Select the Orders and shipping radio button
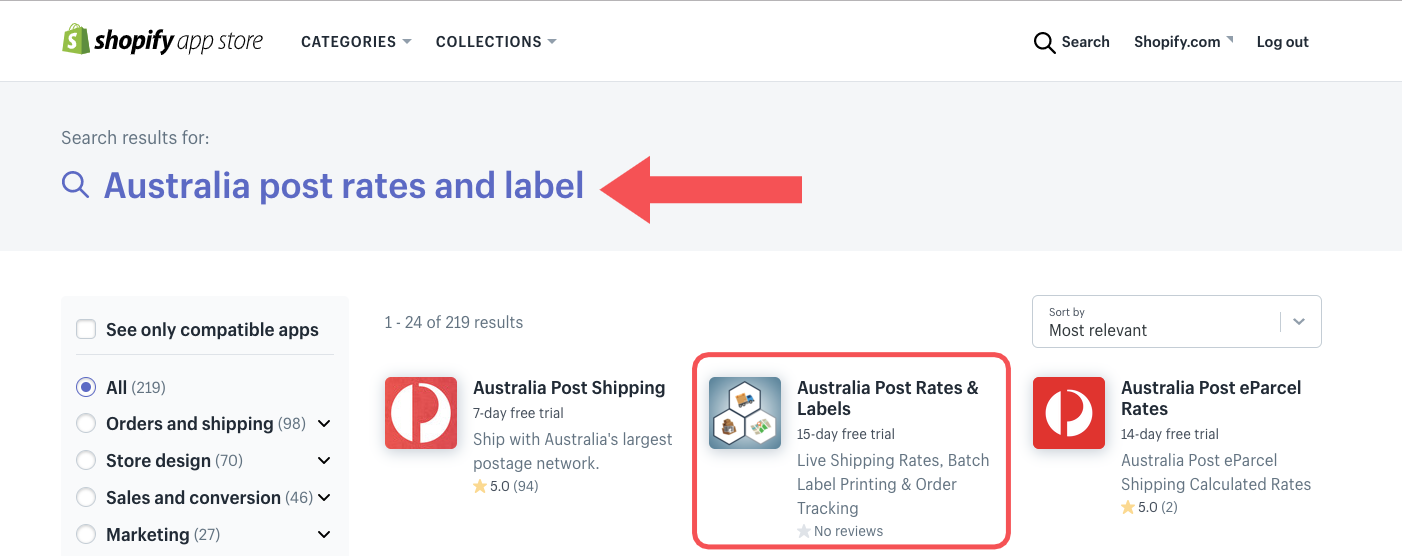 (86, 424)
